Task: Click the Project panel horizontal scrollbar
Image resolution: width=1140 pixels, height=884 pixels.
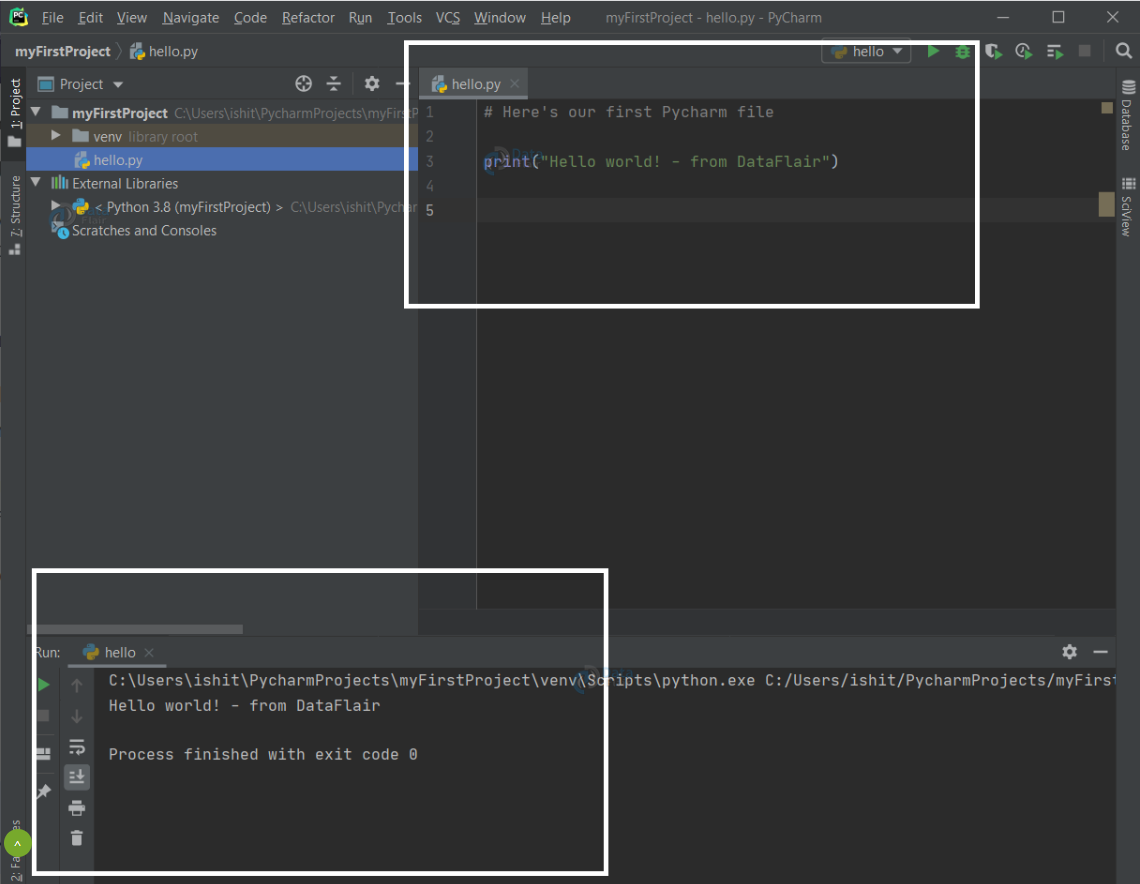Action: (x=135, y=628)
